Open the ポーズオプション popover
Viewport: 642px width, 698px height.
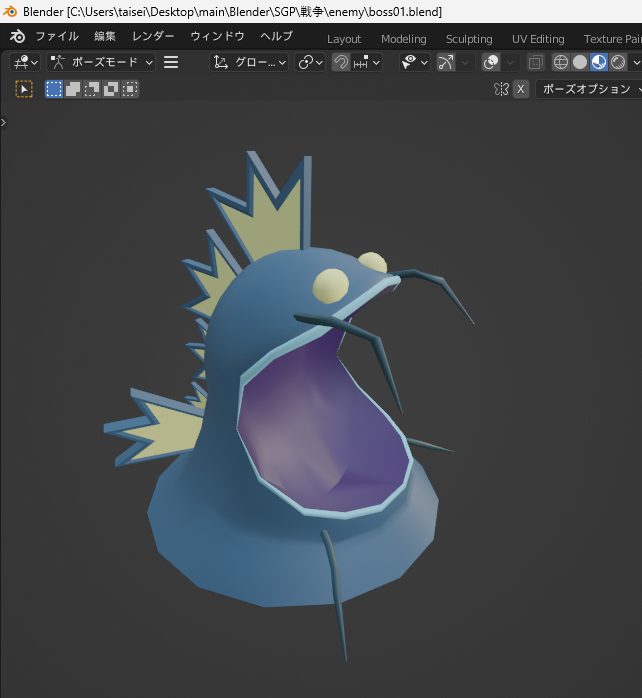point(590,89)
